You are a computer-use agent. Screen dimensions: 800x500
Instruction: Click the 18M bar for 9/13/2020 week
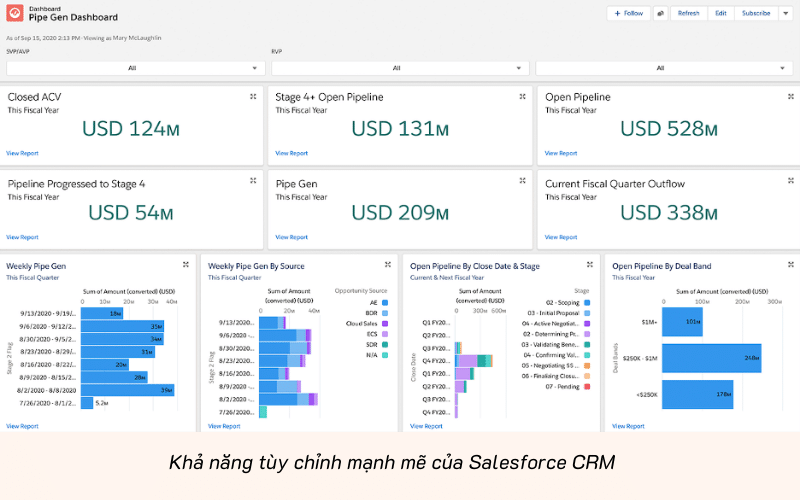(x=102, y=313)
